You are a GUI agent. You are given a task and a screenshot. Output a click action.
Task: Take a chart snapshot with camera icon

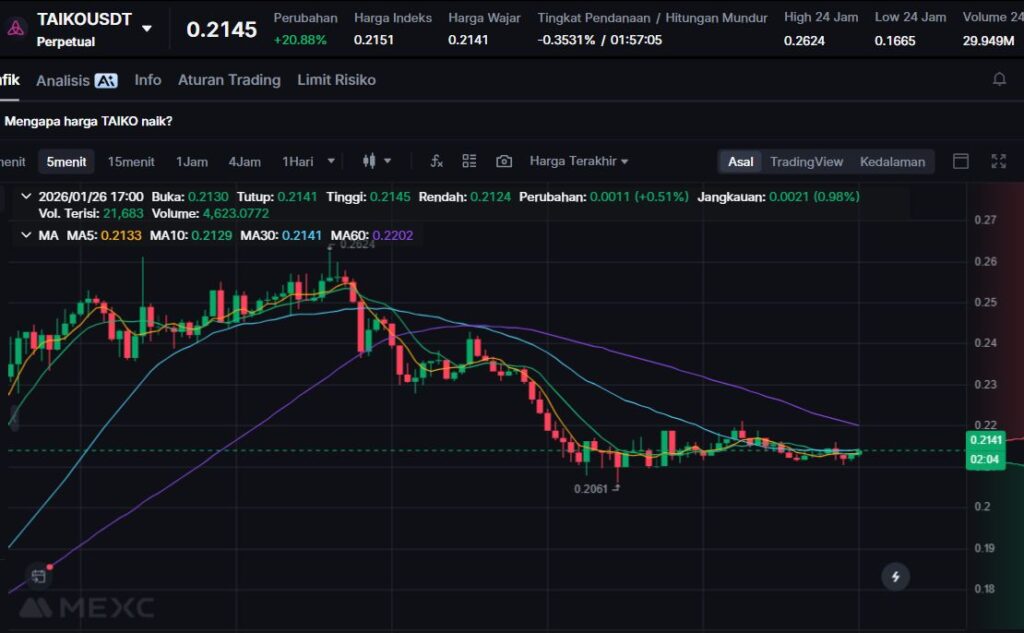504,161
